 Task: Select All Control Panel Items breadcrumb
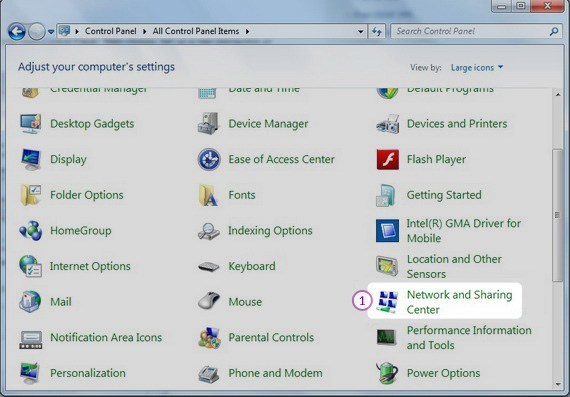click(x=196, y=31)
